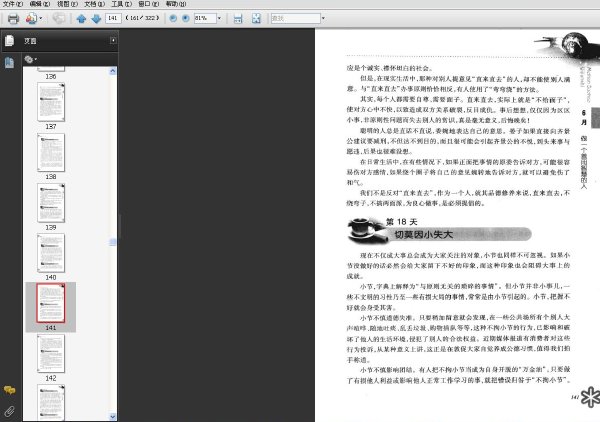Open the pages panel icon in sidebar
The width and height of the screenshot is (600, 422).
(9, 62)
